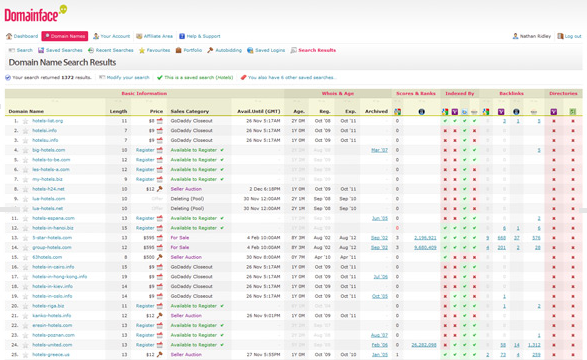The image size is (587, 360).
Task: Click the Alexa icon in Scores & Ranks header
Action: (422, 112)
